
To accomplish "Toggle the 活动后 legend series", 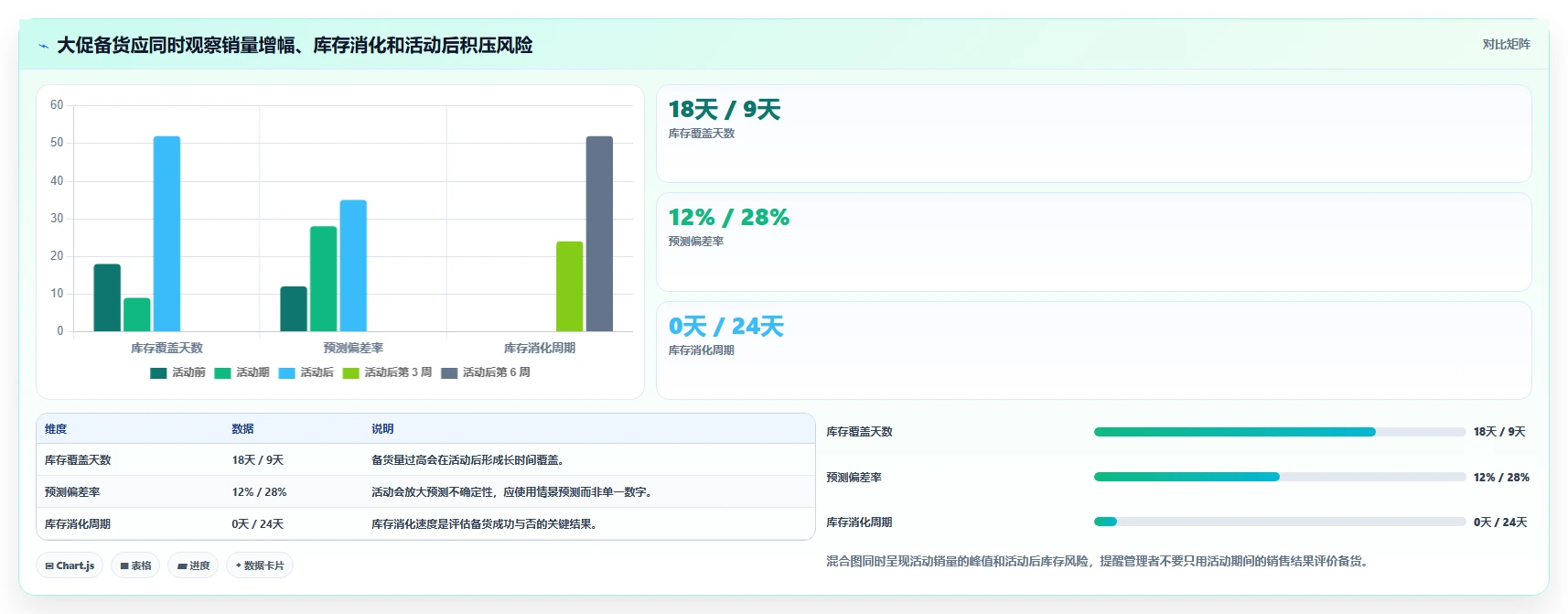I will 306,372.
